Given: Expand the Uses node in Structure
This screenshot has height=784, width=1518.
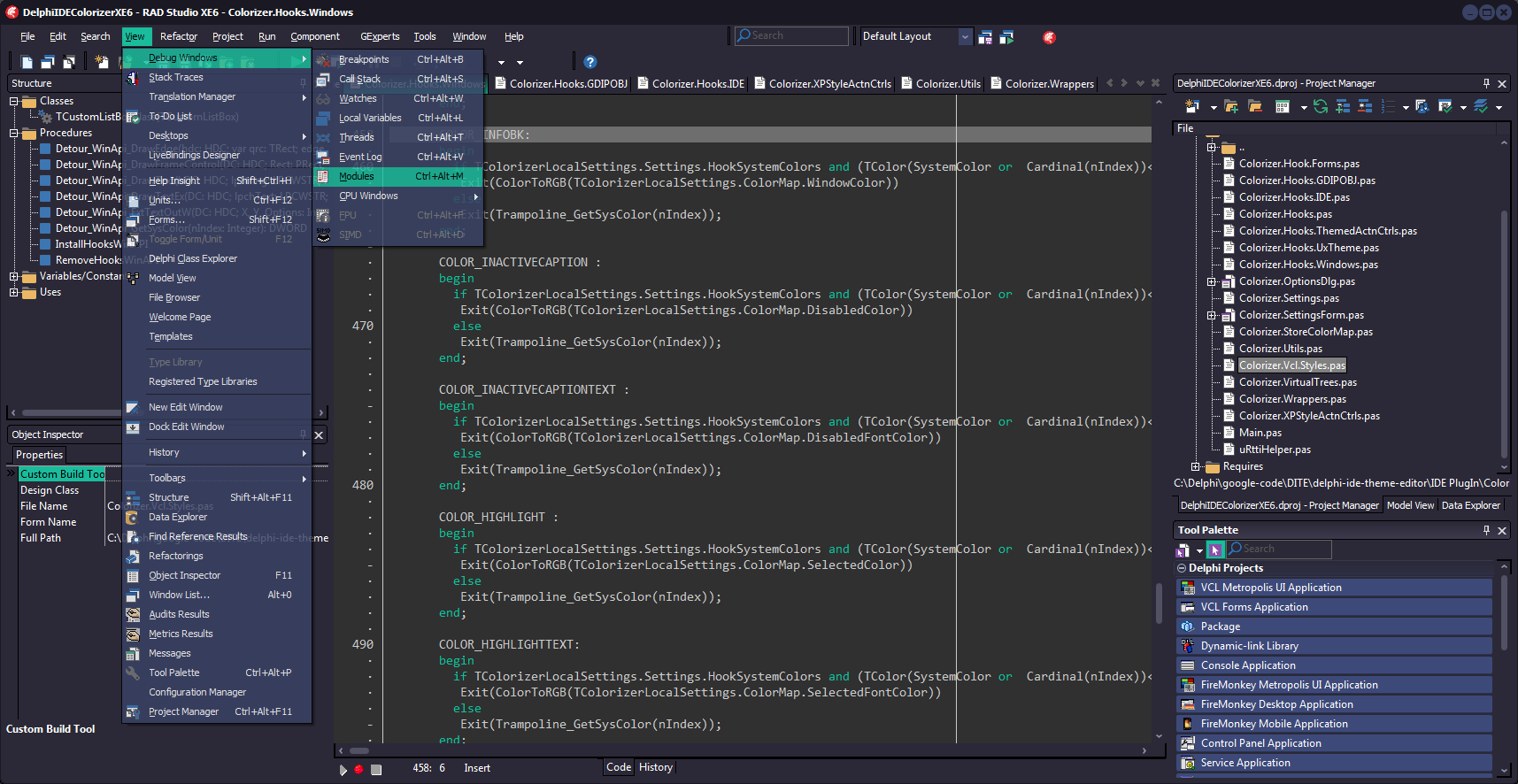Looking at the screenshot, I should (x=14, y=292).
